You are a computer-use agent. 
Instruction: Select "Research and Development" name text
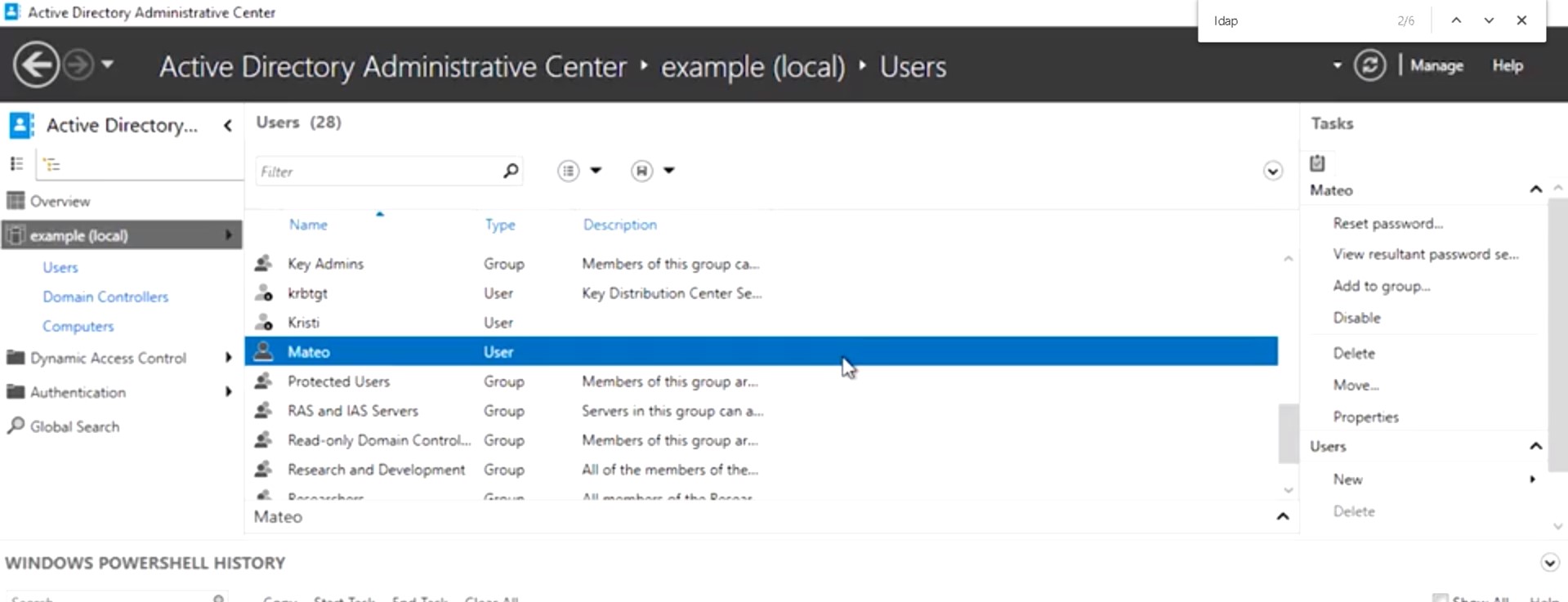[x=376, y=470]
